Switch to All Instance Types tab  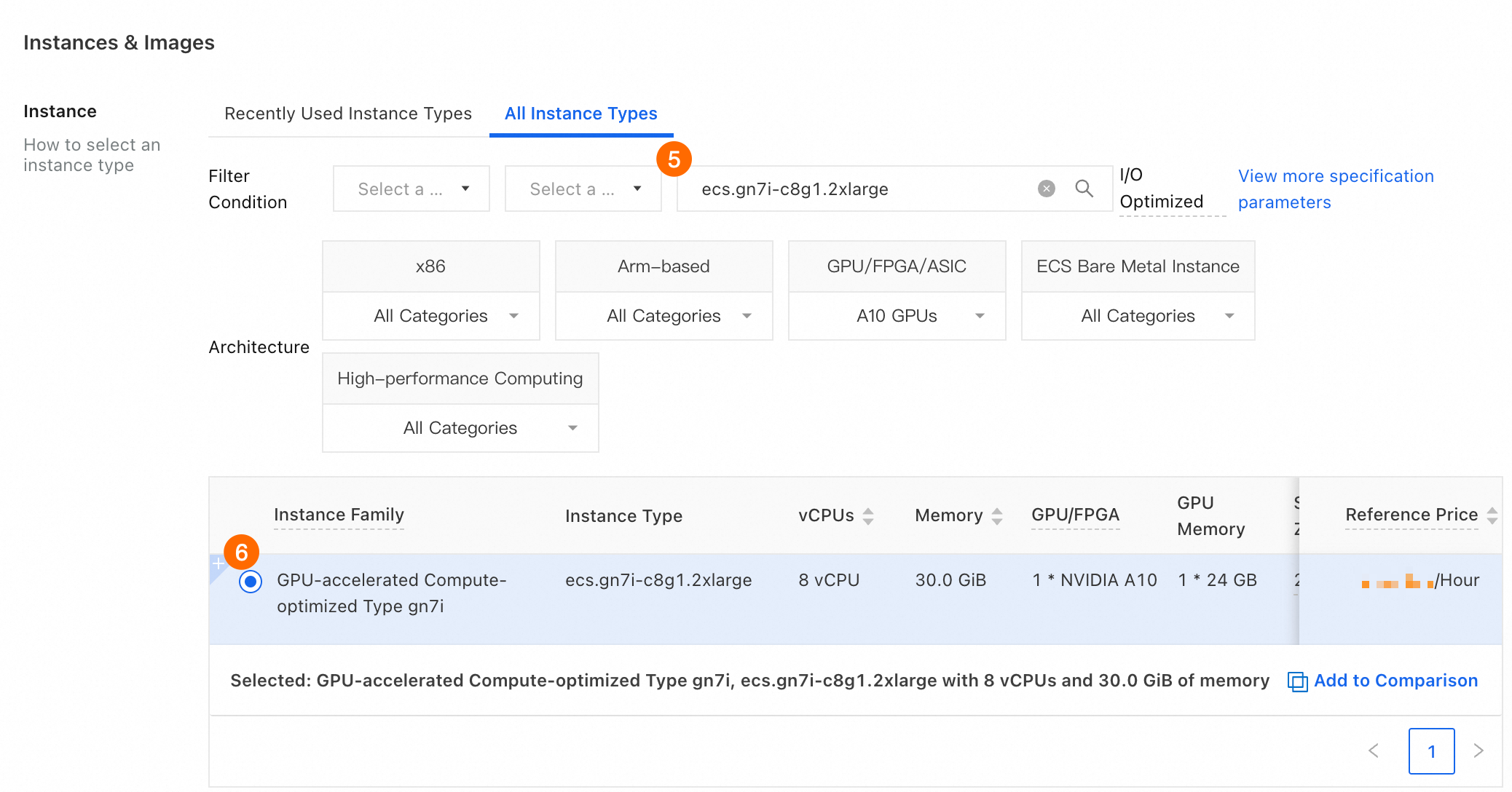(580, 114)
